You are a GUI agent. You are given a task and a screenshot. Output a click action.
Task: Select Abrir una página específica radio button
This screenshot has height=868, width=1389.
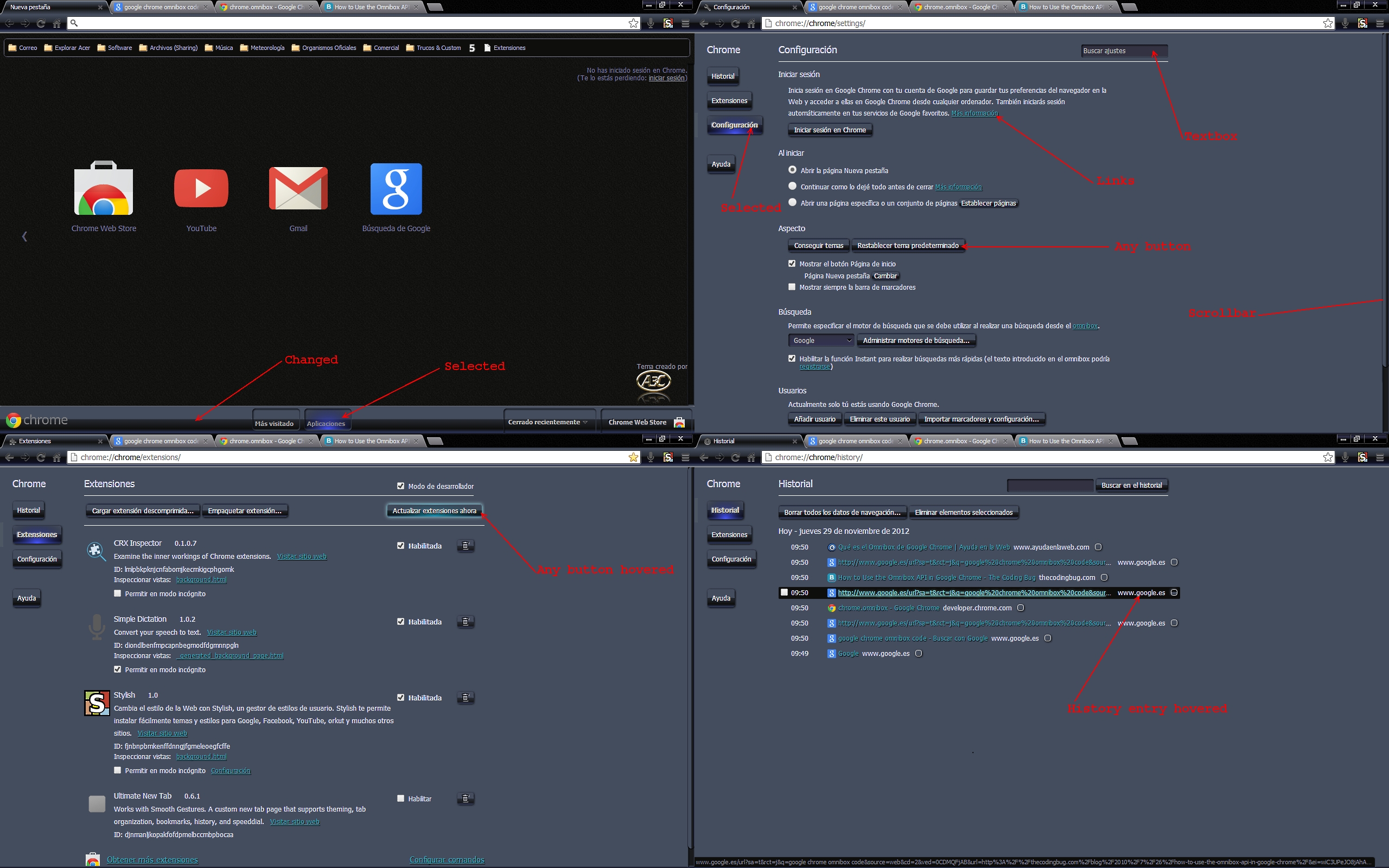tap(792, 202)
